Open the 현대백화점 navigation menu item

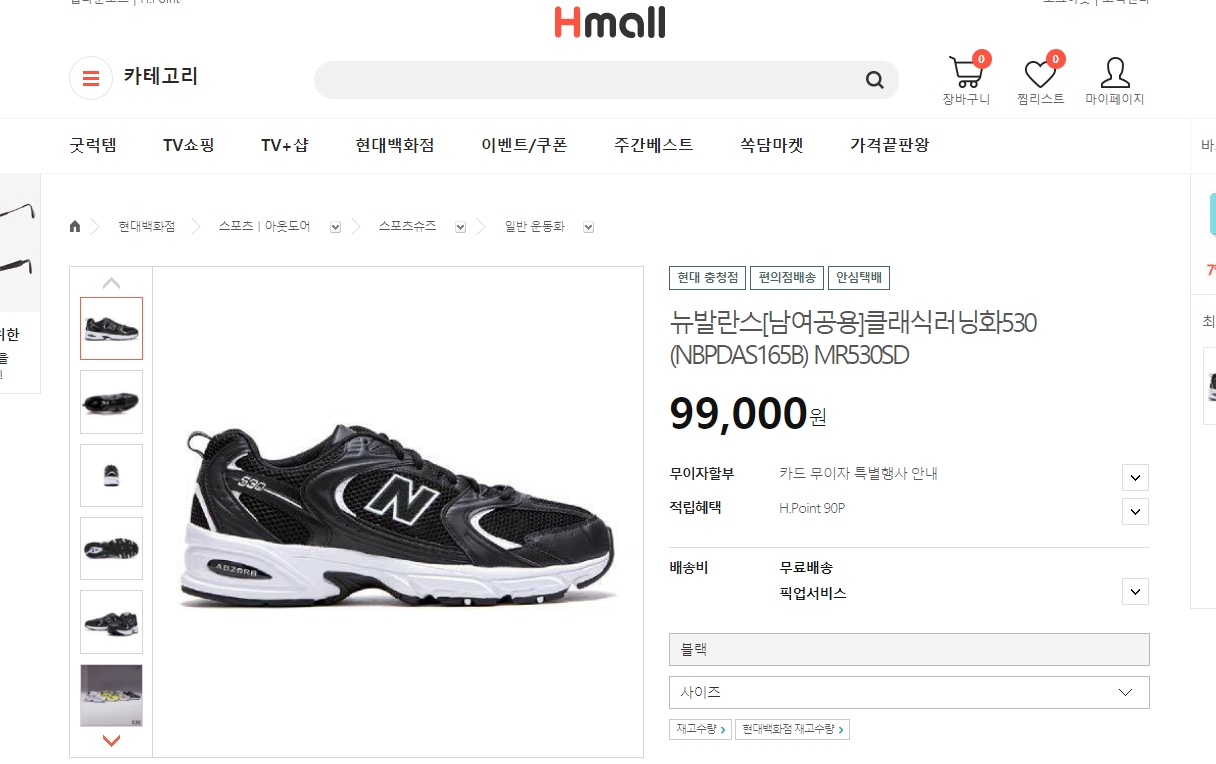(x=395, y=145)
